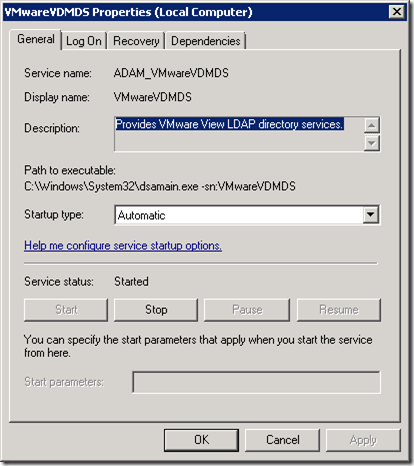Open the Recovery tab
The width and height of the screenshot is (414, 466).
(136, 41)
